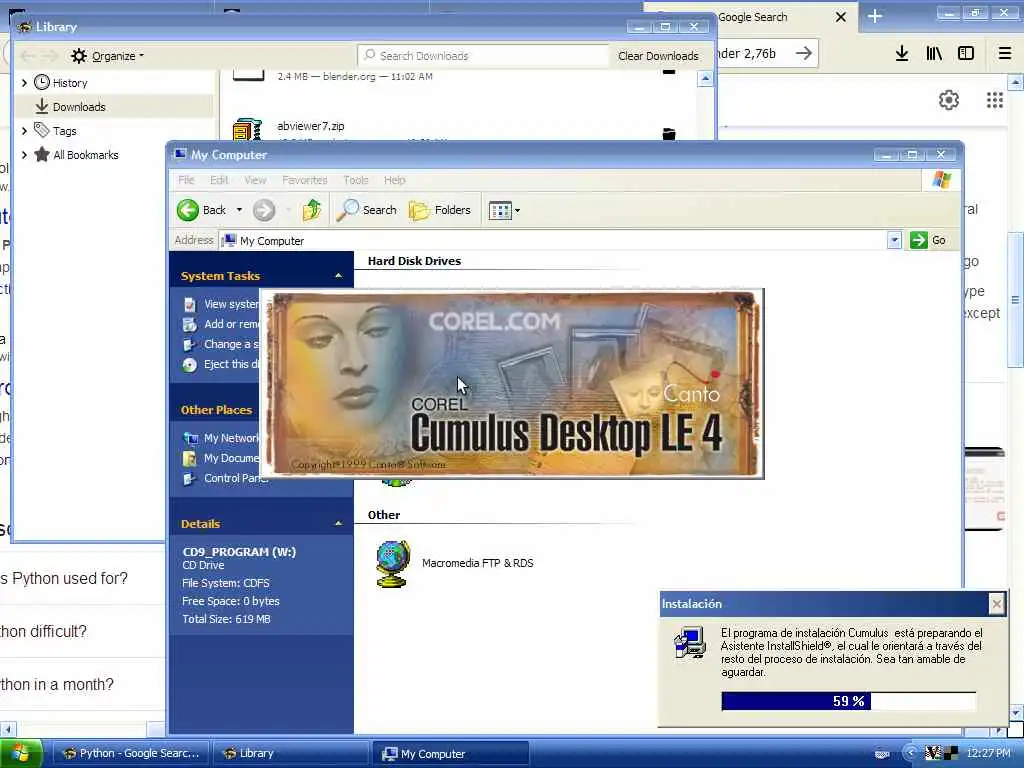
Task: Go up one folder level
Action: coord(312,210)
